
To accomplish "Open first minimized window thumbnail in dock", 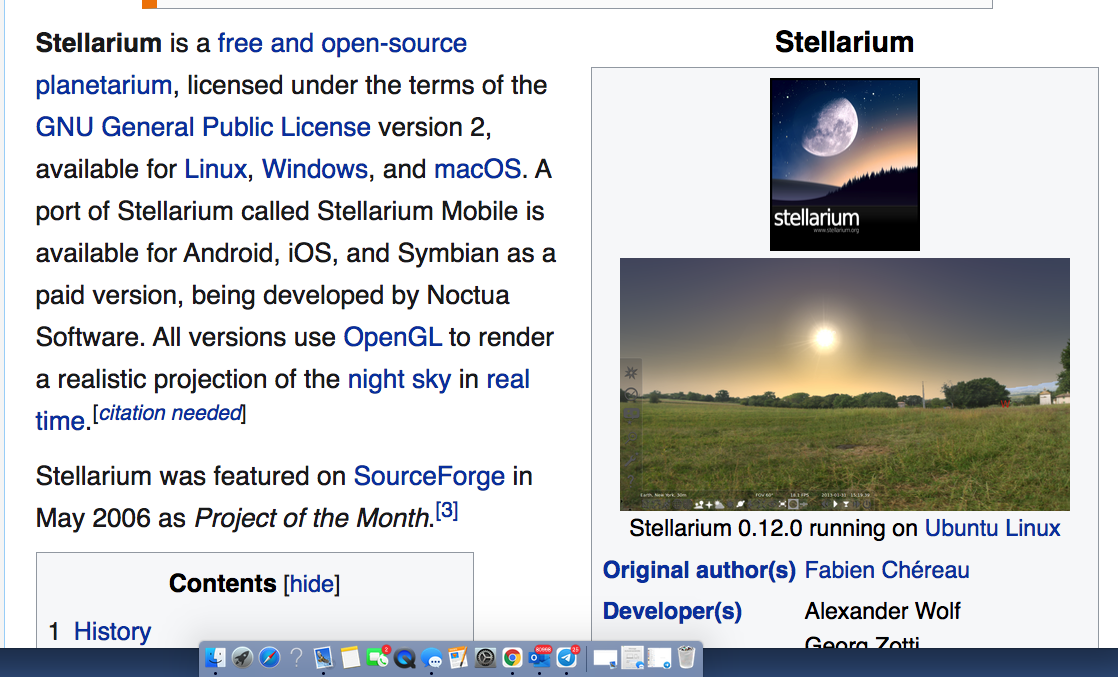I will point(605,658).
